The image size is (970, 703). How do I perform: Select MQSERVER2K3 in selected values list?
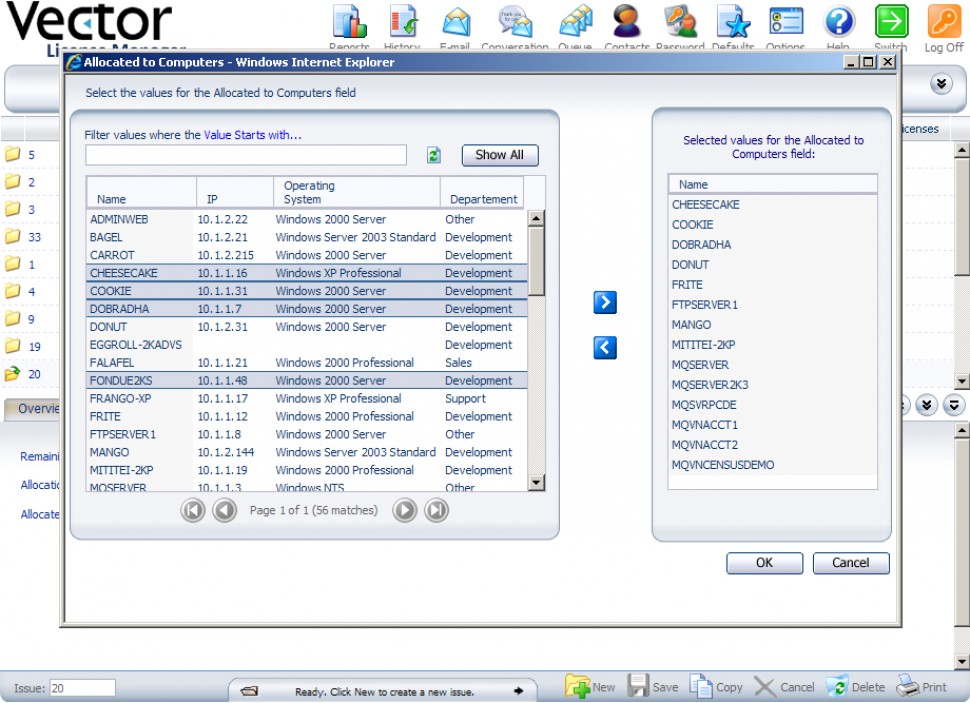point(772,385)
